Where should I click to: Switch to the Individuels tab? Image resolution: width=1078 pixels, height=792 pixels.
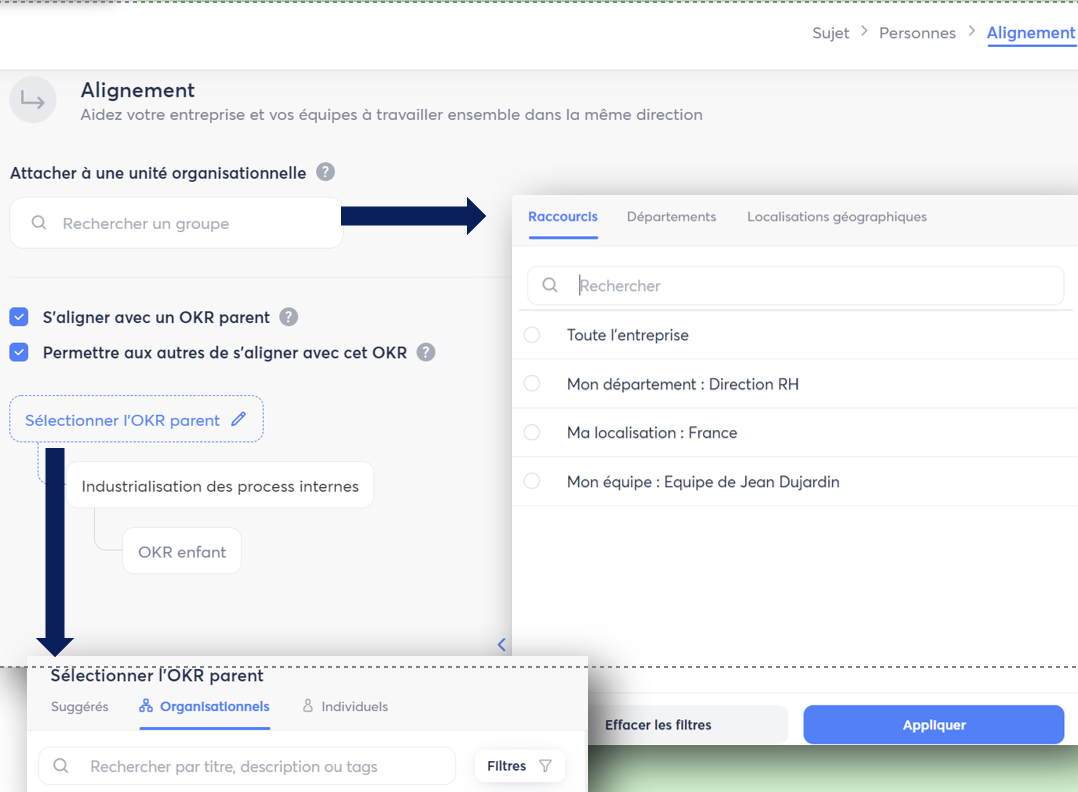click(x=345, y=706)
